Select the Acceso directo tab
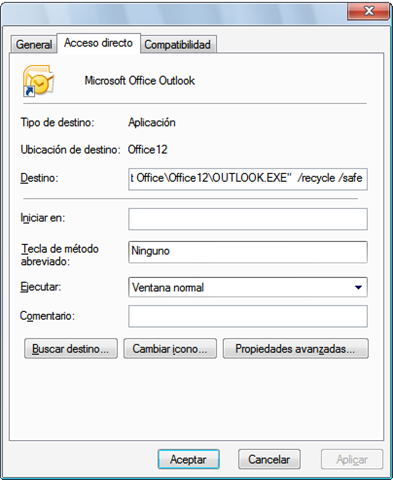393x480 pixels. 98,43
